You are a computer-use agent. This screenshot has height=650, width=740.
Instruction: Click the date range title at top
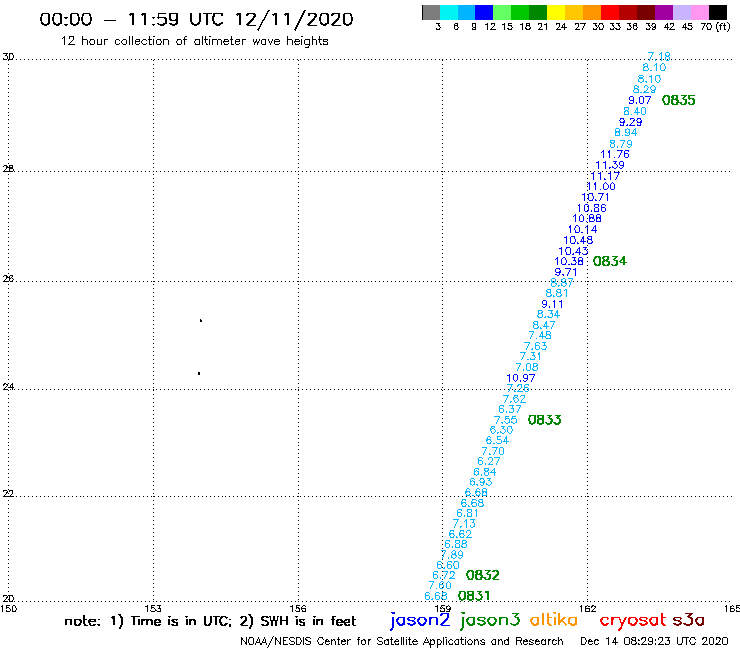196,19
